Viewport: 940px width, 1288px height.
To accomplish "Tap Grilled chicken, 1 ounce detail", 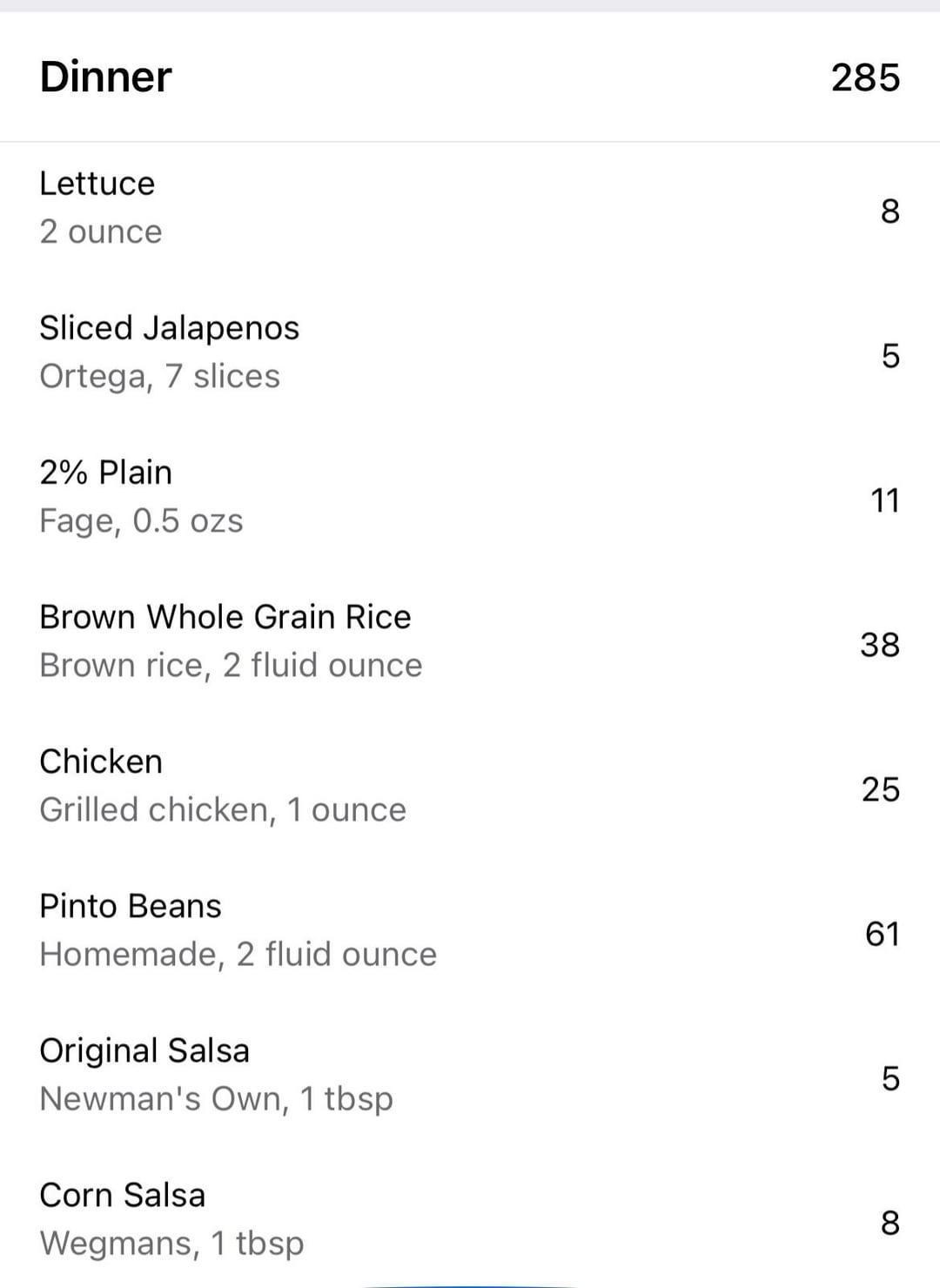I will (x=223, y=809).
